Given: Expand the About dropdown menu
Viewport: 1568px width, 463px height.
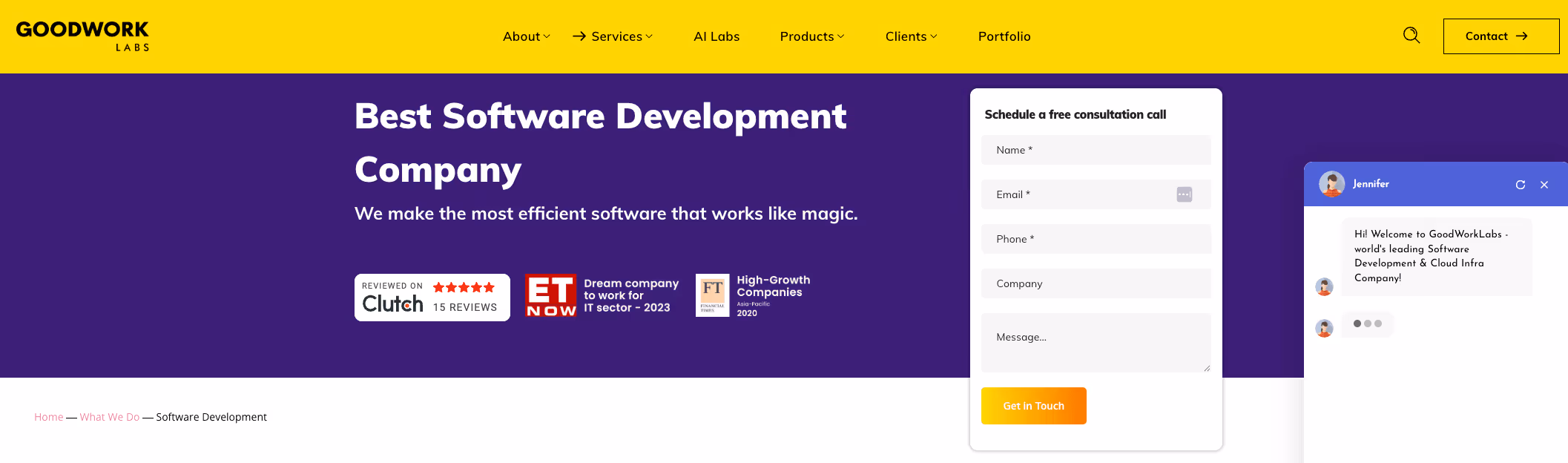Looking at the screenshot, I should point(527,36).
